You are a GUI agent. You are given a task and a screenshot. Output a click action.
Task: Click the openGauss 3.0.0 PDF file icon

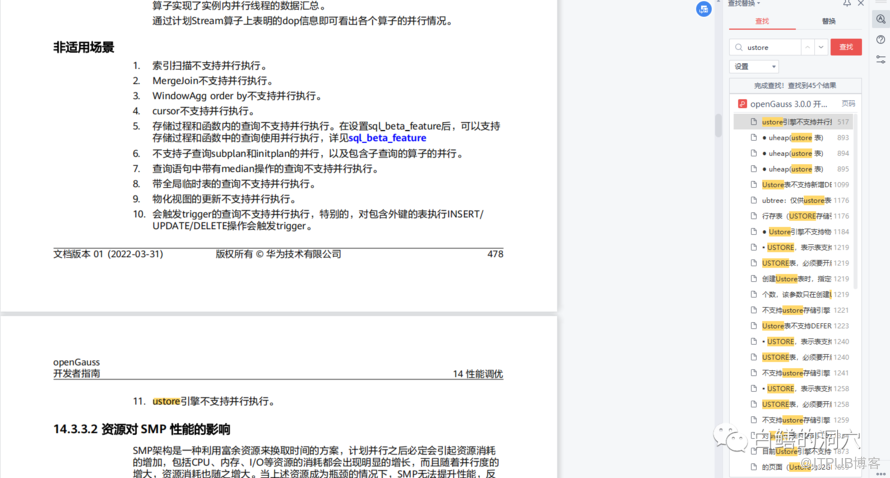coord(742,104)
